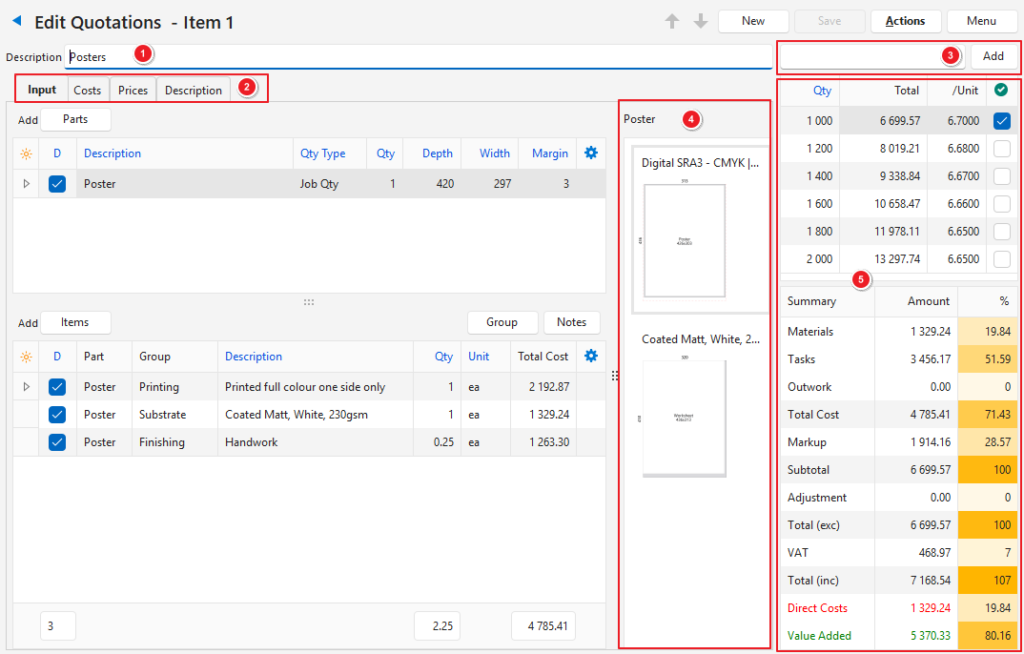
Task: Click the move up arrow icon
Action: coord(673,21)
